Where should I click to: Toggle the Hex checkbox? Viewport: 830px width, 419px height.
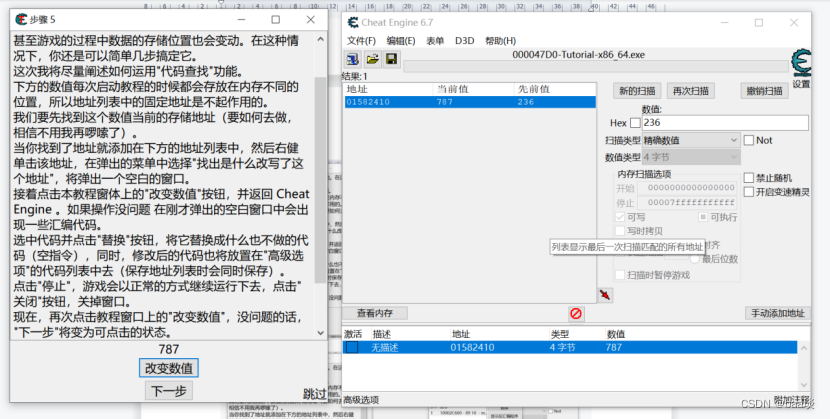coord(635,123)
